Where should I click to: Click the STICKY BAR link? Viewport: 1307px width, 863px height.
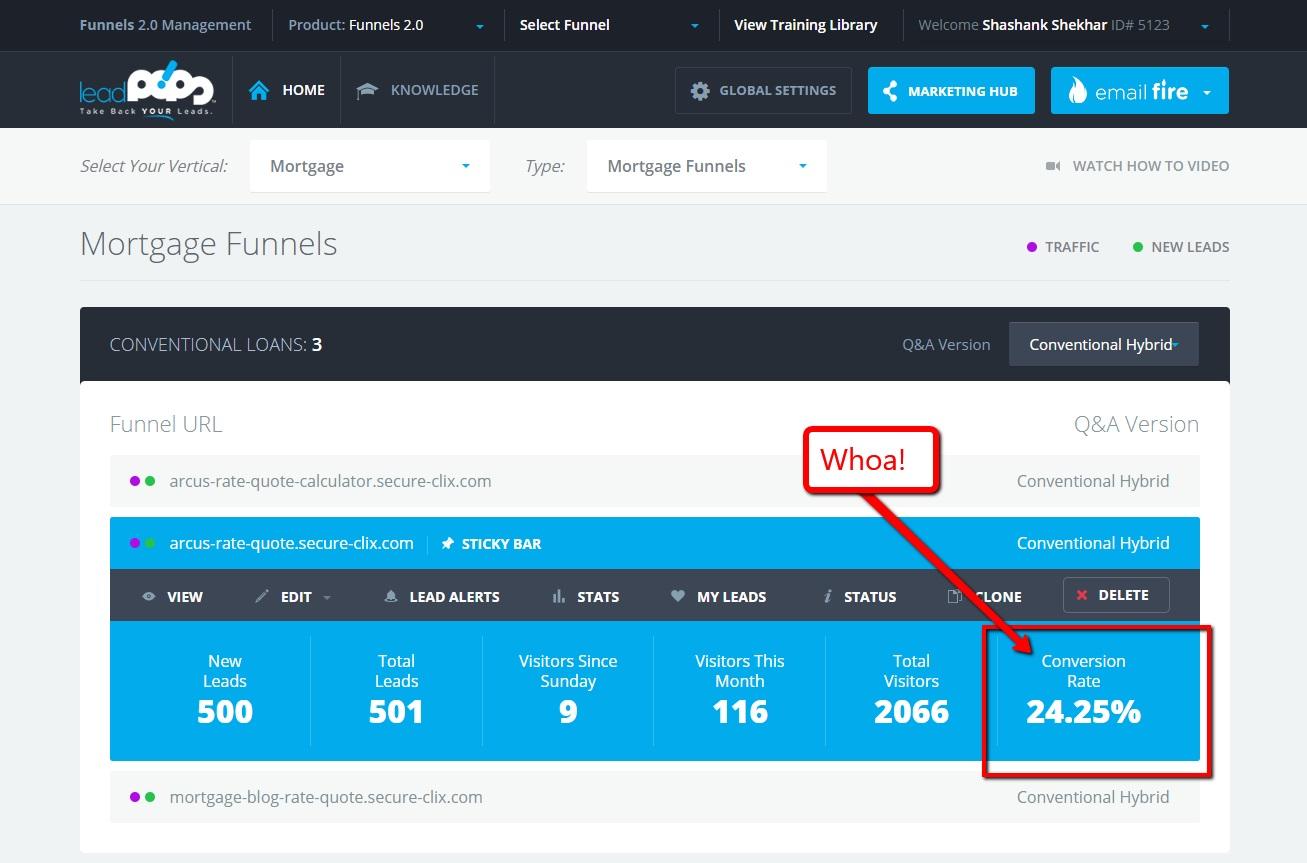(491, 544)
